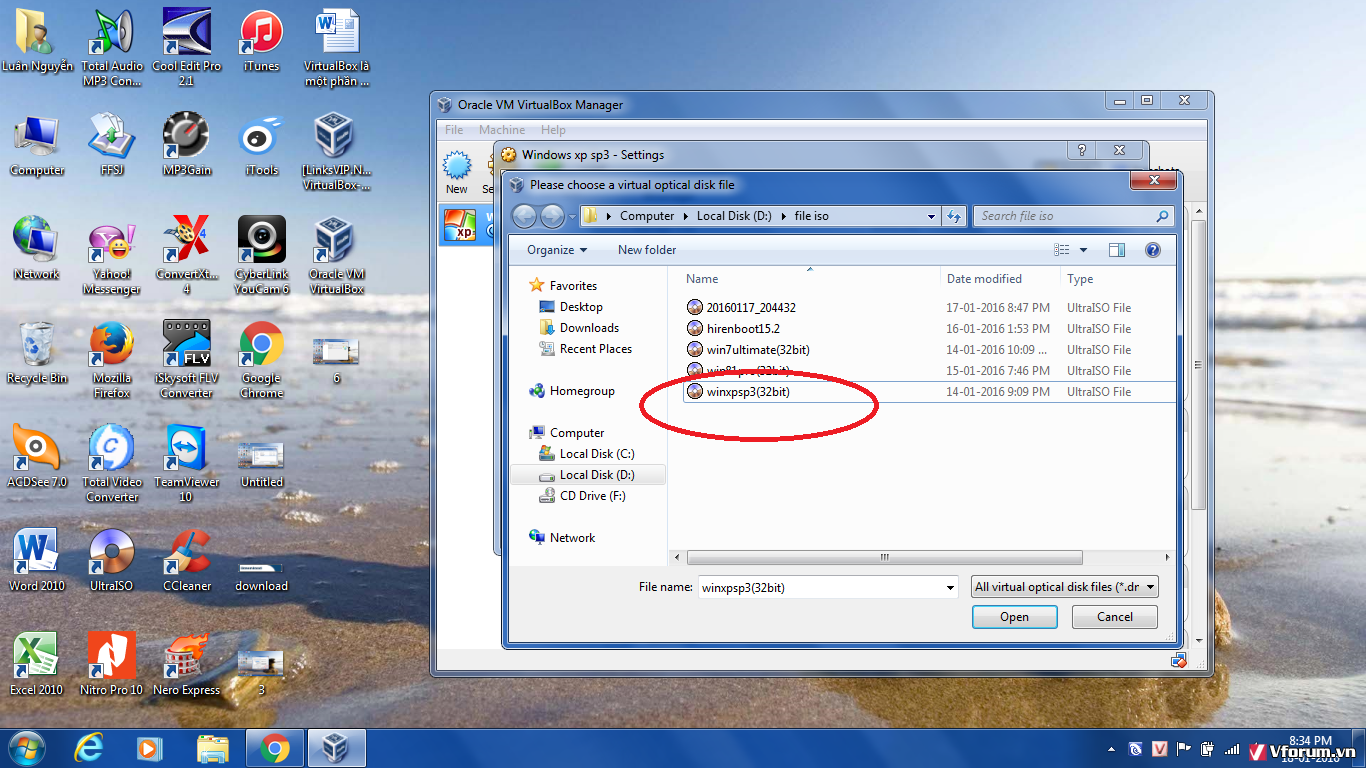The width and height of the screenshot is (1366, 768).
Task: Expand the arrow after Local Disk (D:) breadcrumb
Action: click(784, 216)
